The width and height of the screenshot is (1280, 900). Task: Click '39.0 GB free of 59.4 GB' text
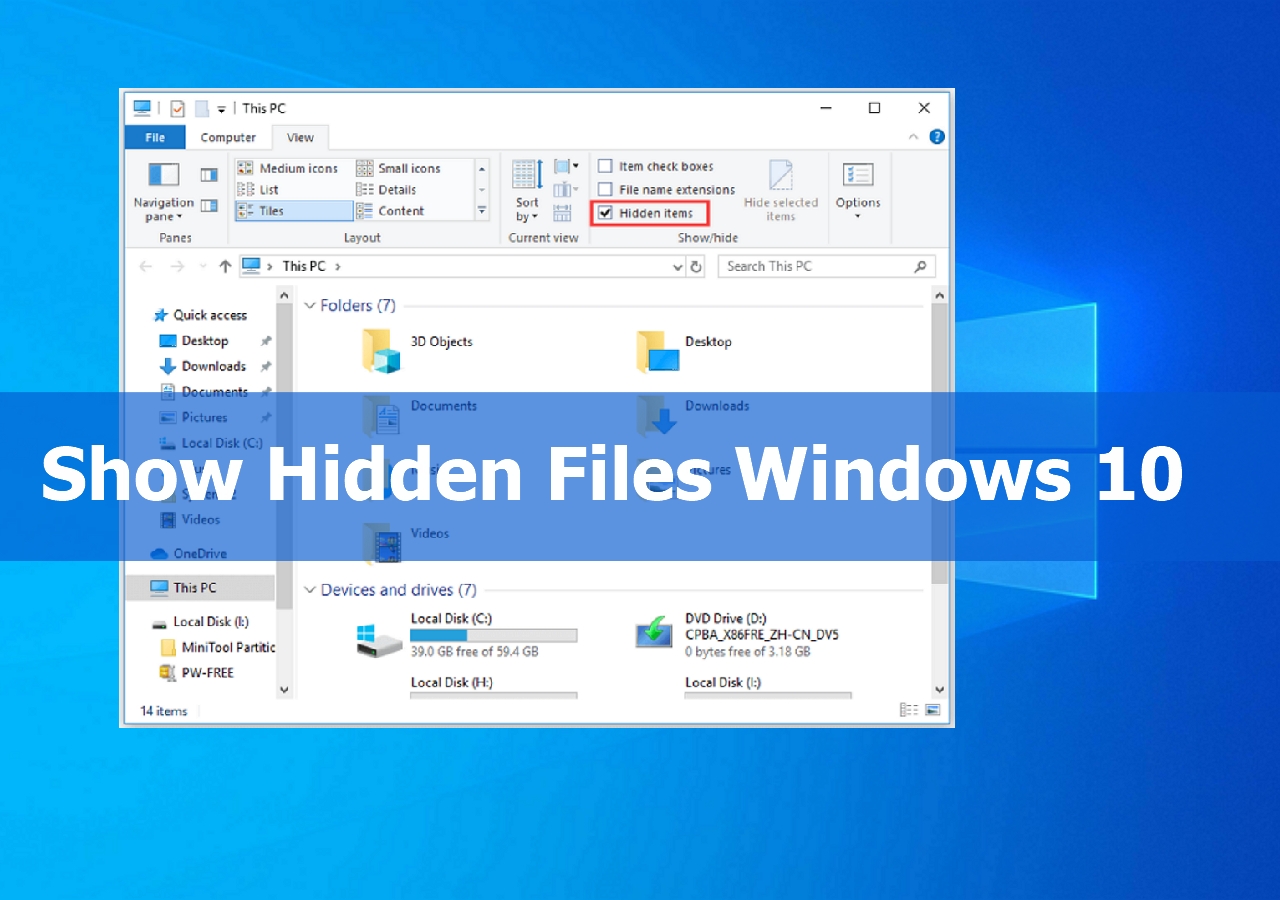click(x=474, y=651)
